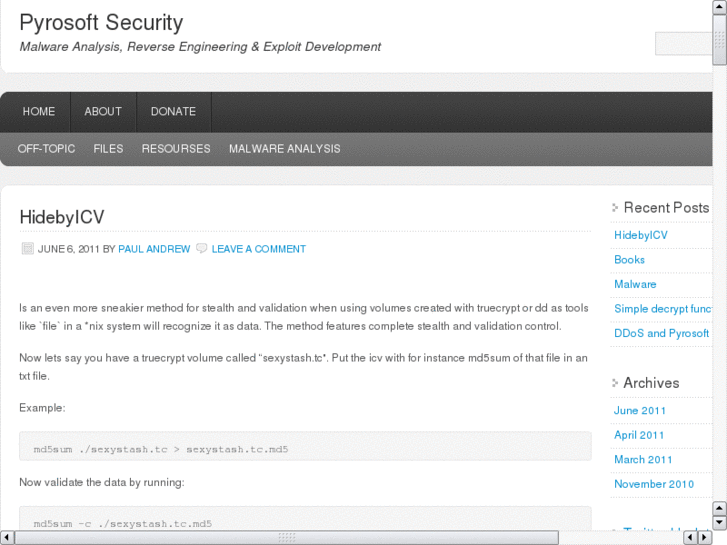Click the horizontal scroll left arrow at far left
Image resolution: width=727 pixels, height=545 pixels.
click(7, 538)
